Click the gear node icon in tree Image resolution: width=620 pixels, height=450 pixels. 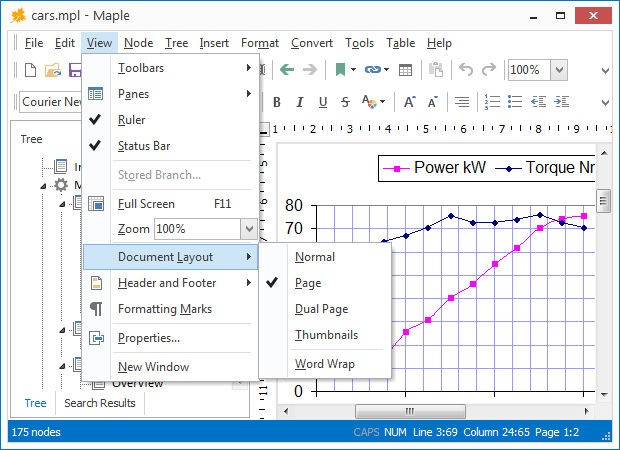click(x=61, y=185)
